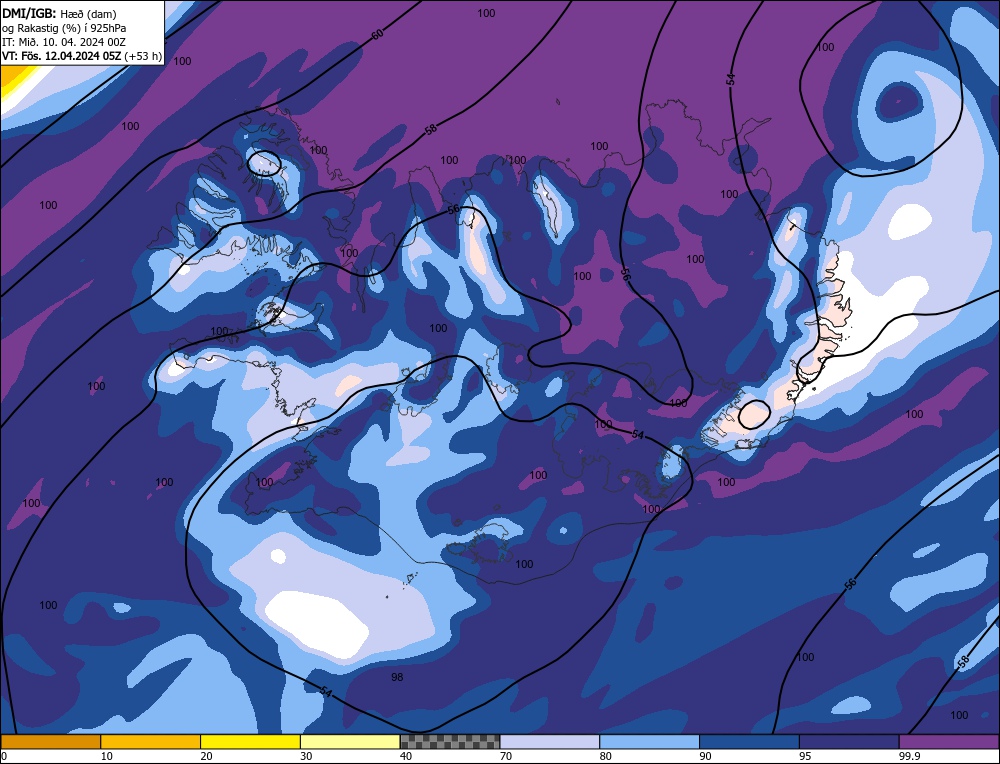Viewport: 1000px width, 764px height.
Task: Click the legend tick label '80'
Action: click(606, 756)
